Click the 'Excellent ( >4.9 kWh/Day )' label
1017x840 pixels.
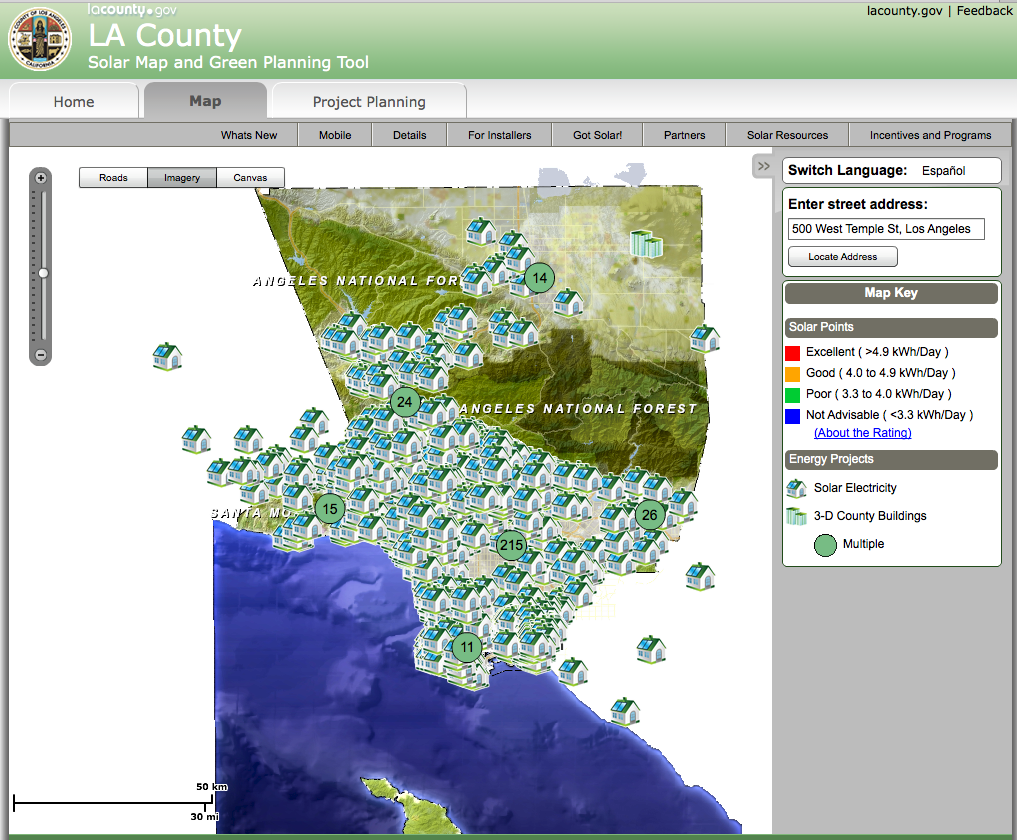877,352
